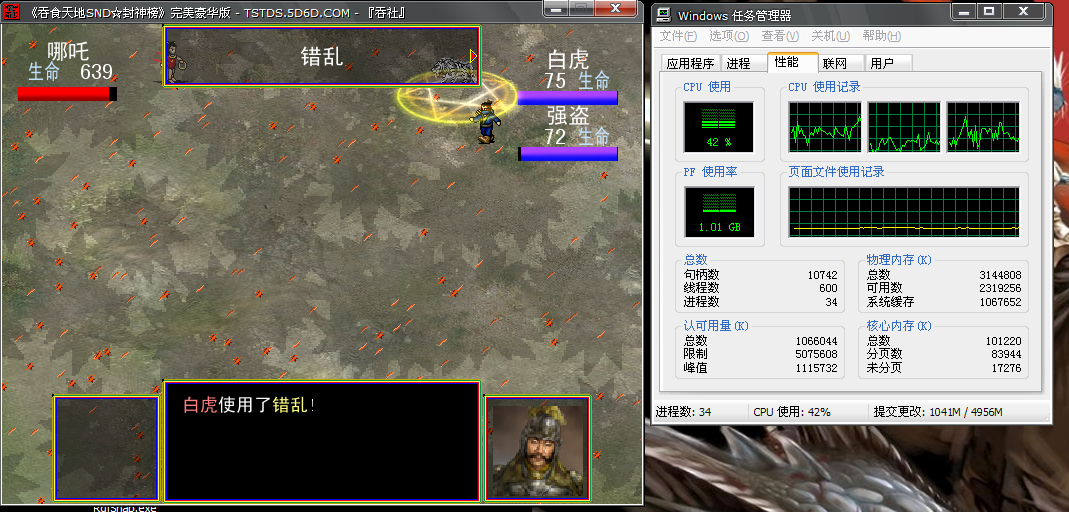The width and height of the screenshot is (1069, 512).
Task: Click the 认可用量 总数 value 1066044
Action: (817, 342)
